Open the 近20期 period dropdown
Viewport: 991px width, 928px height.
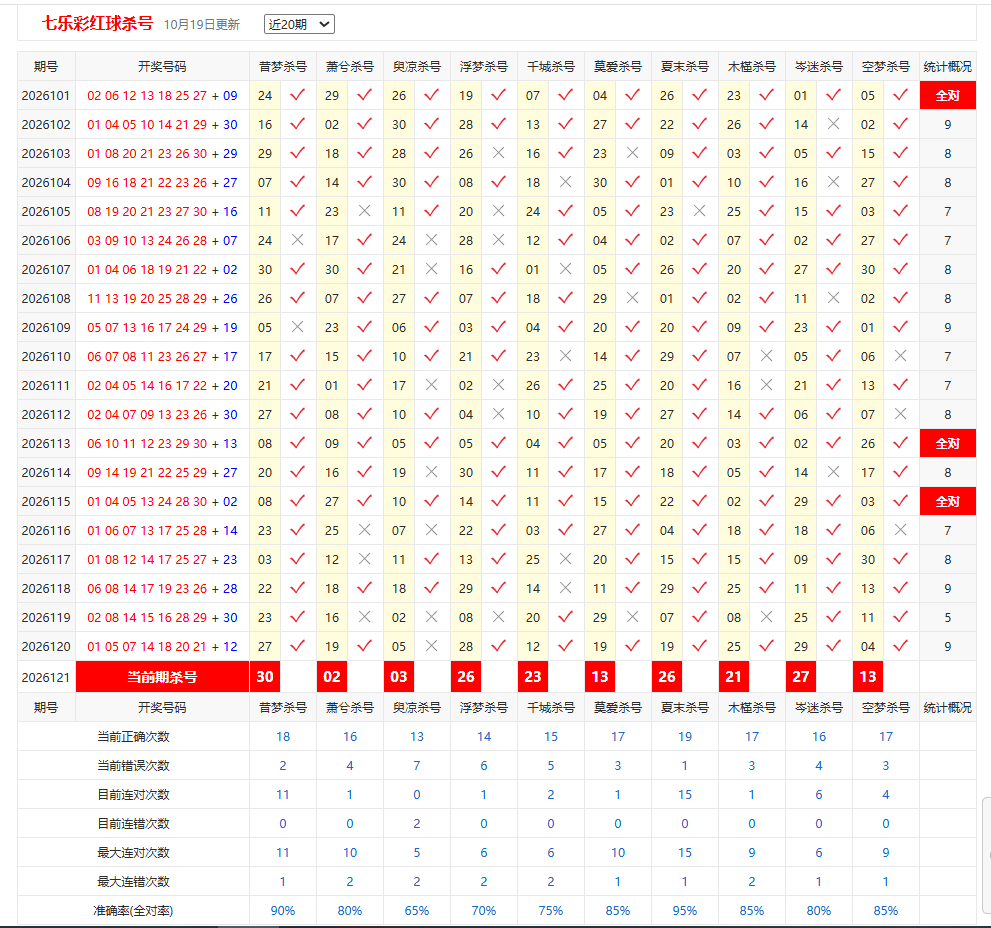299,25
